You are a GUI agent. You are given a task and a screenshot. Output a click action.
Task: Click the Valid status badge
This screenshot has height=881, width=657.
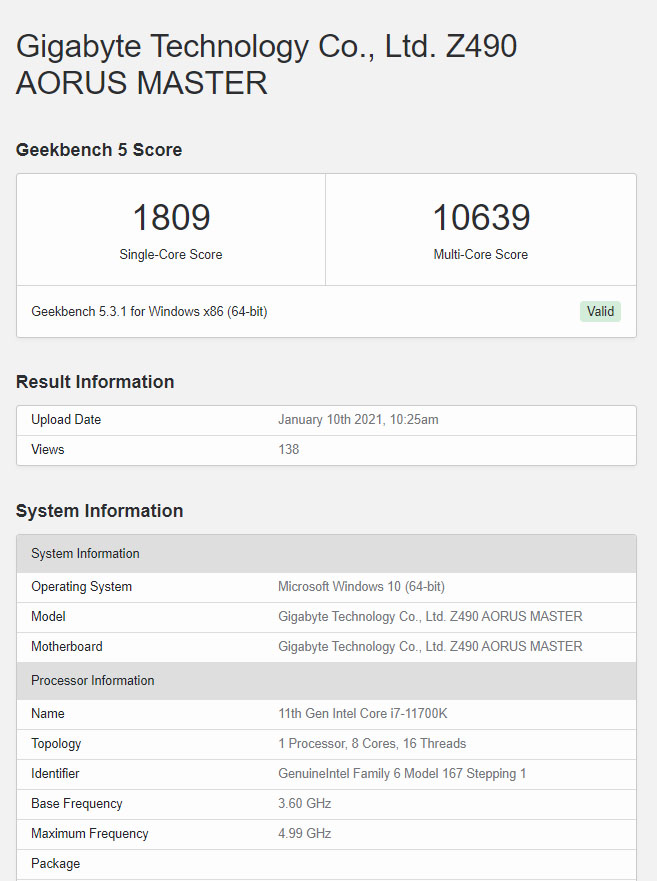600,311
